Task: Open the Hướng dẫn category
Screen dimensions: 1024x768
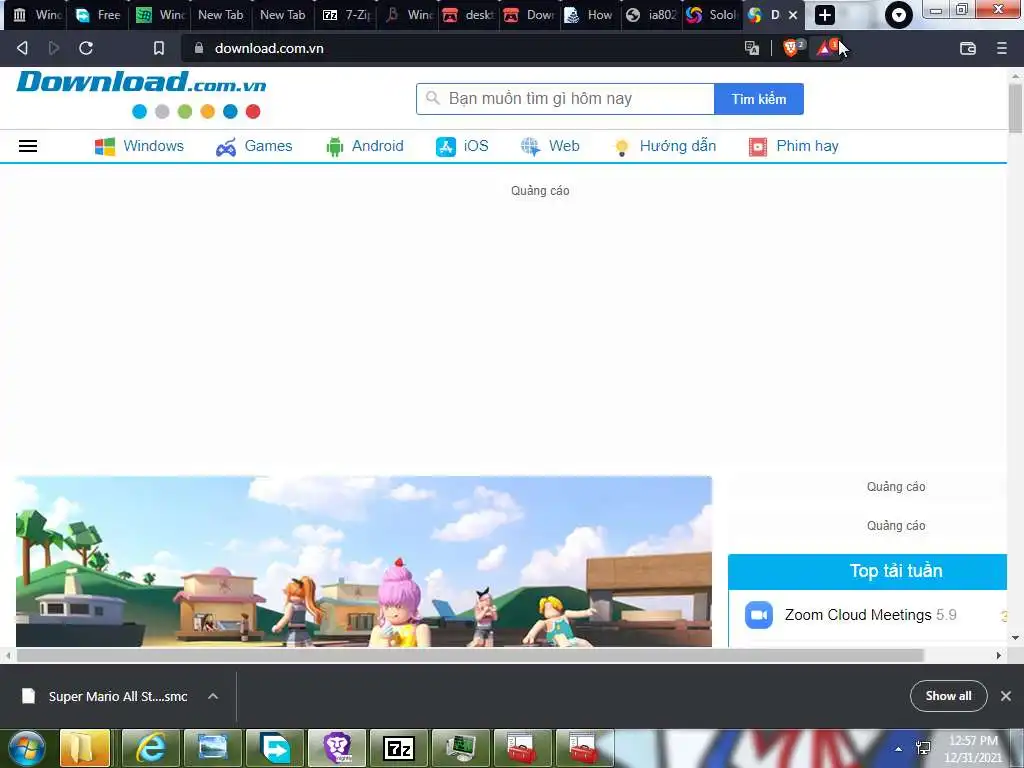Action: tap(665, 146)
